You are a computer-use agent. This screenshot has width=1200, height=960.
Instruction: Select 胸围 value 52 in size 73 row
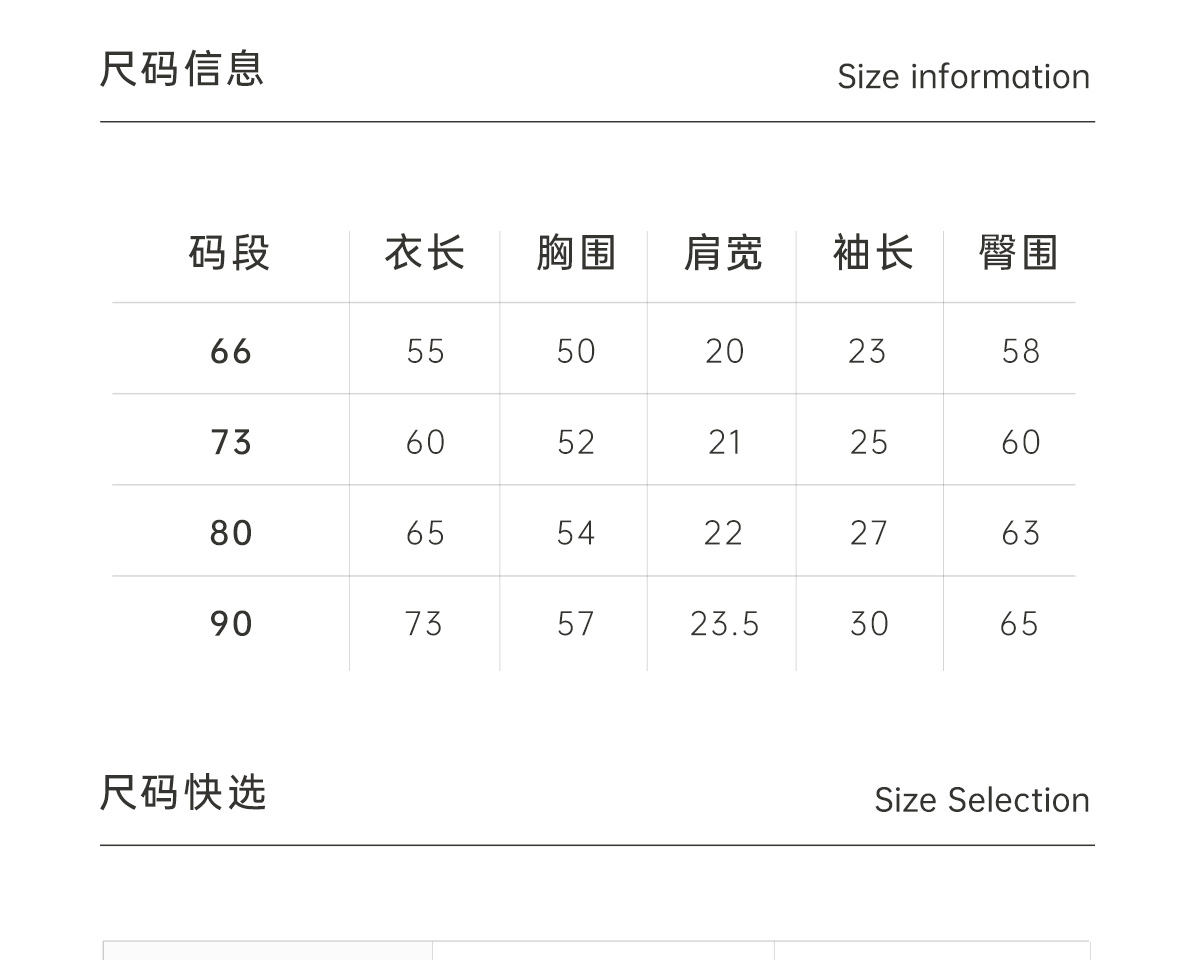[576, 442]
